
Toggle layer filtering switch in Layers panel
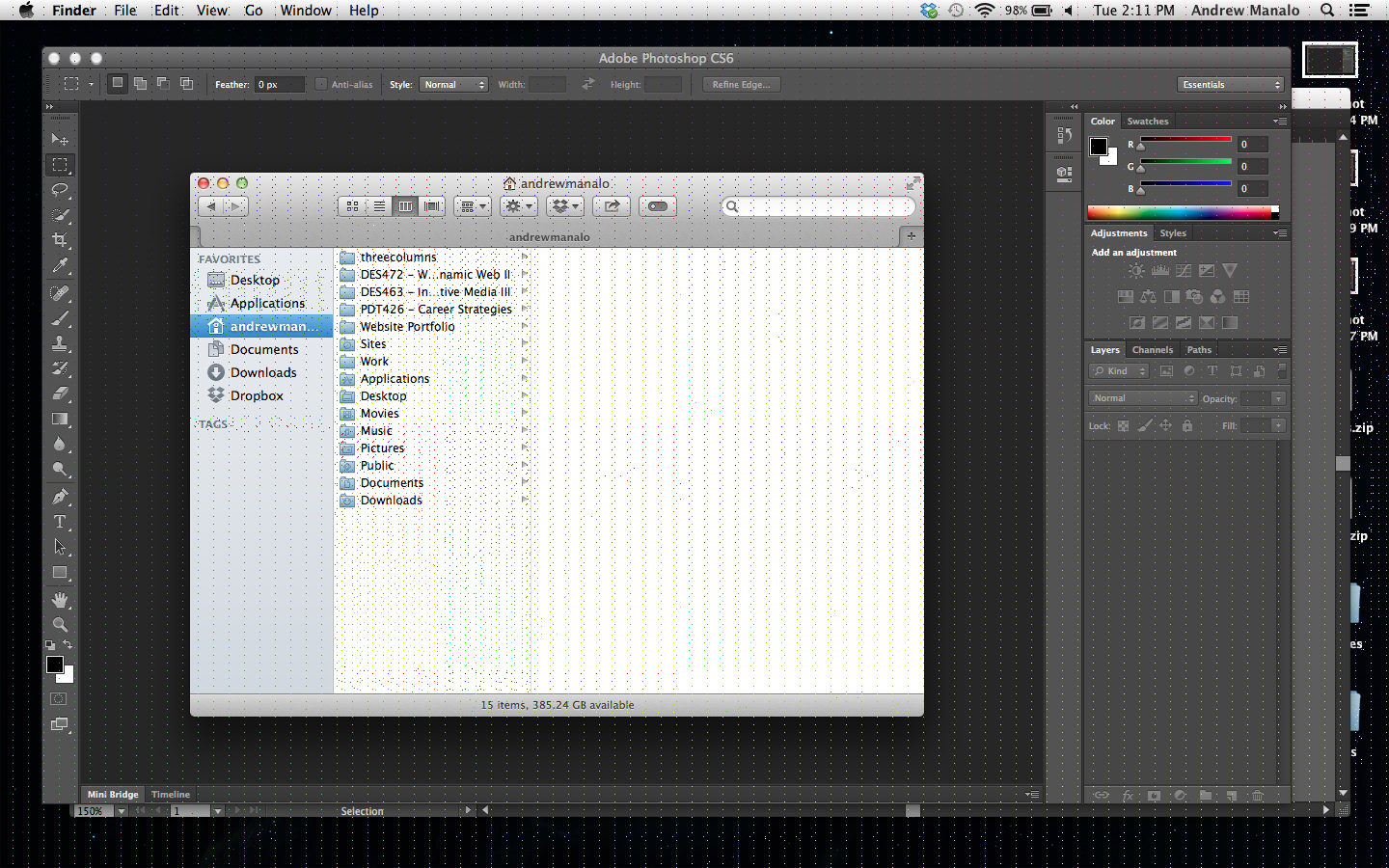(x=1282, y=370)
